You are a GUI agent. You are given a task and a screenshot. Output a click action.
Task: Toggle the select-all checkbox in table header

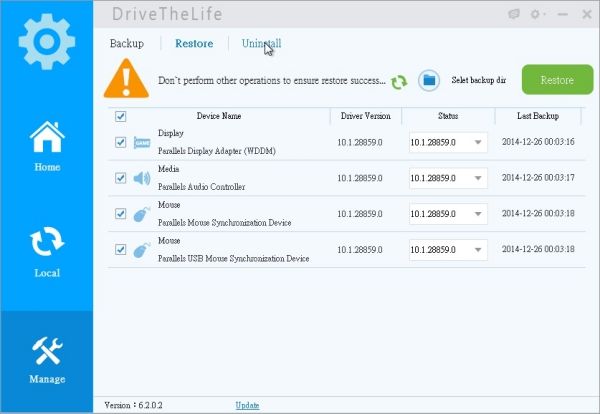(x=121, y=117)
